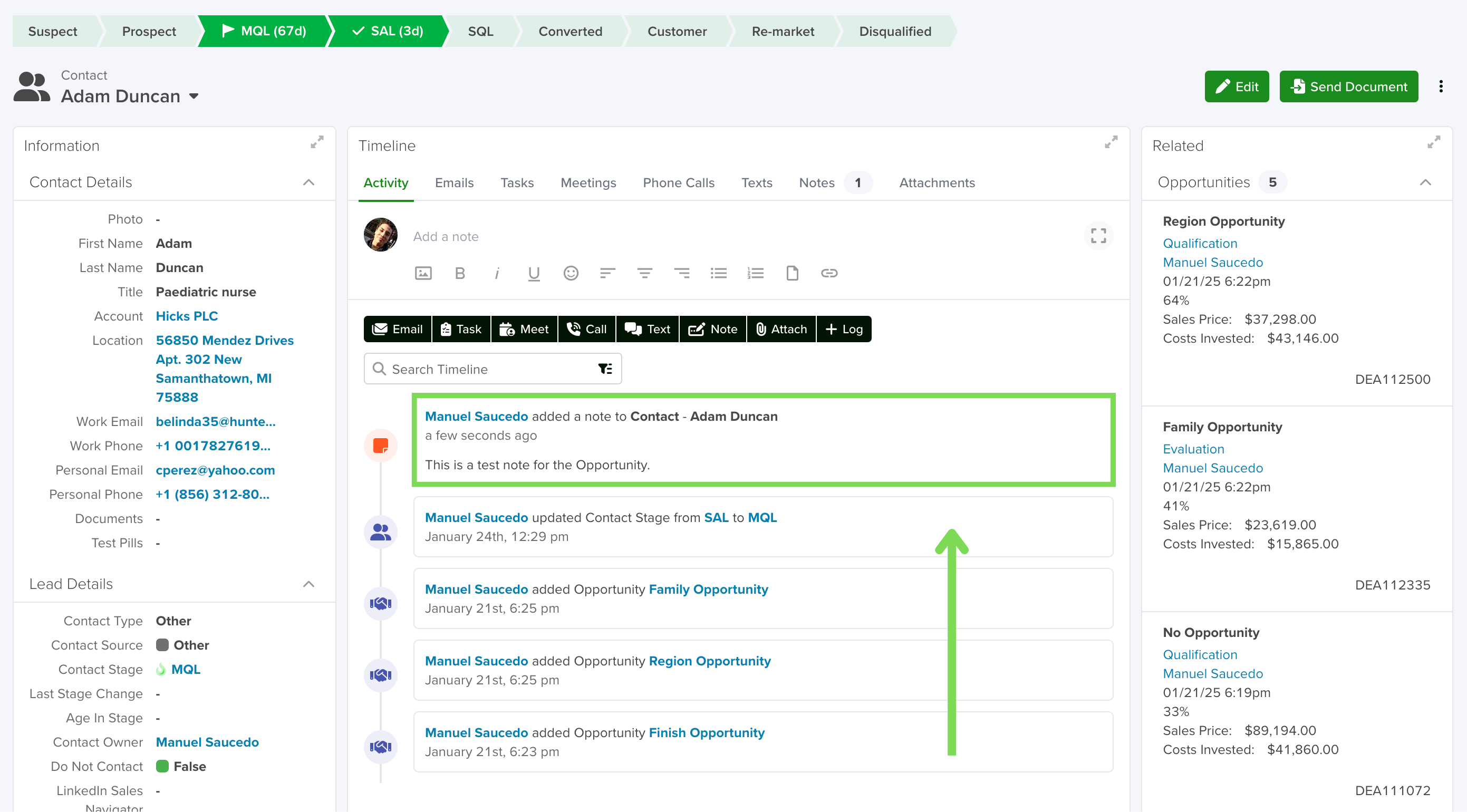
Task: Toggle bold formatting in note editor
Action: 460,273
